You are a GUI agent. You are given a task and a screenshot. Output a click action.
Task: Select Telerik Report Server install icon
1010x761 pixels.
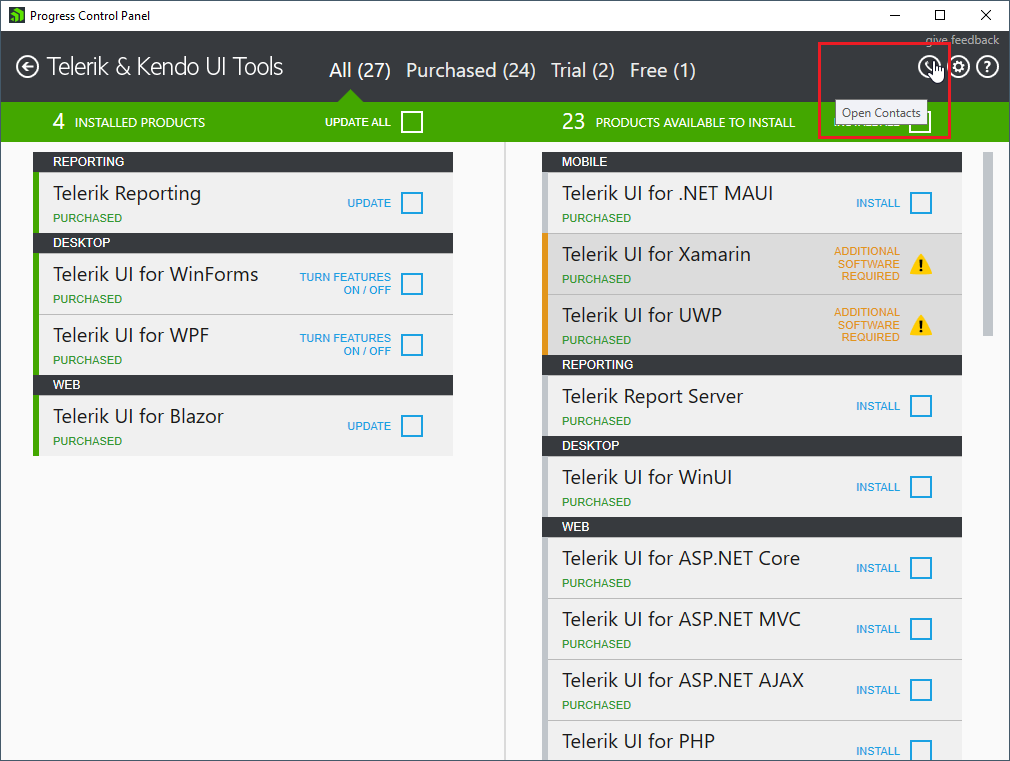[920, 406]
